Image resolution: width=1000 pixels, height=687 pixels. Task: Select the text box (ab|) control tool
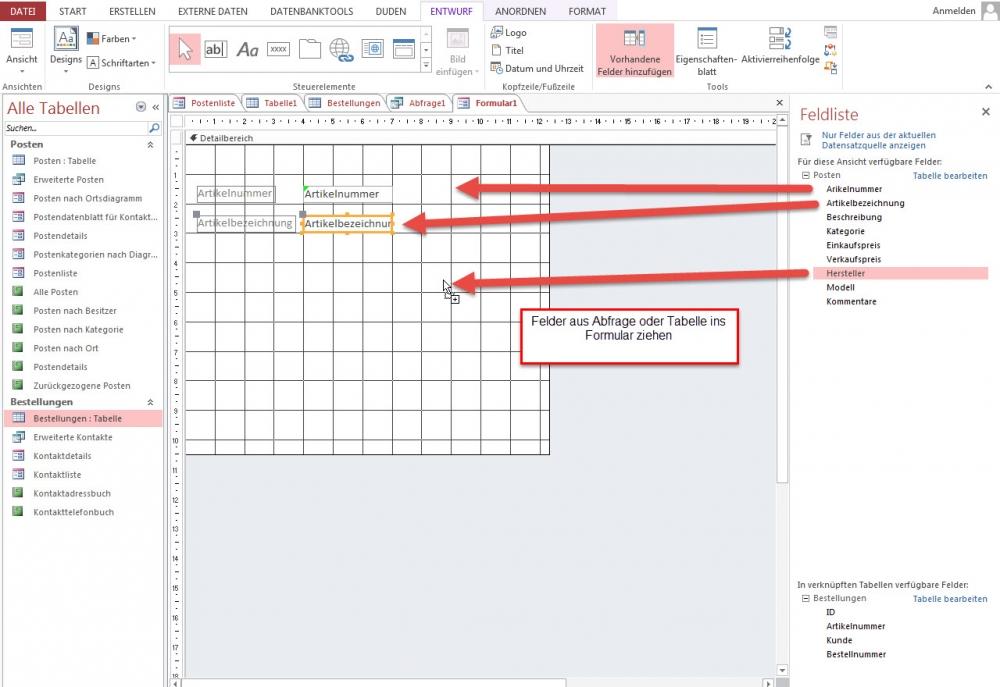coord(215,49)
